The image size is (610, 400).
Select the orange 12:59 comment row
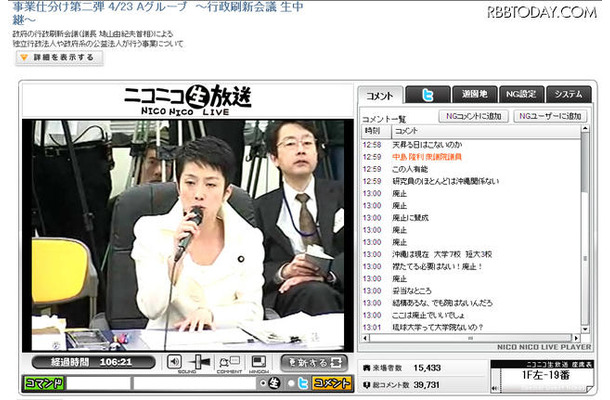pyautogui.click(x=471, y=157)
